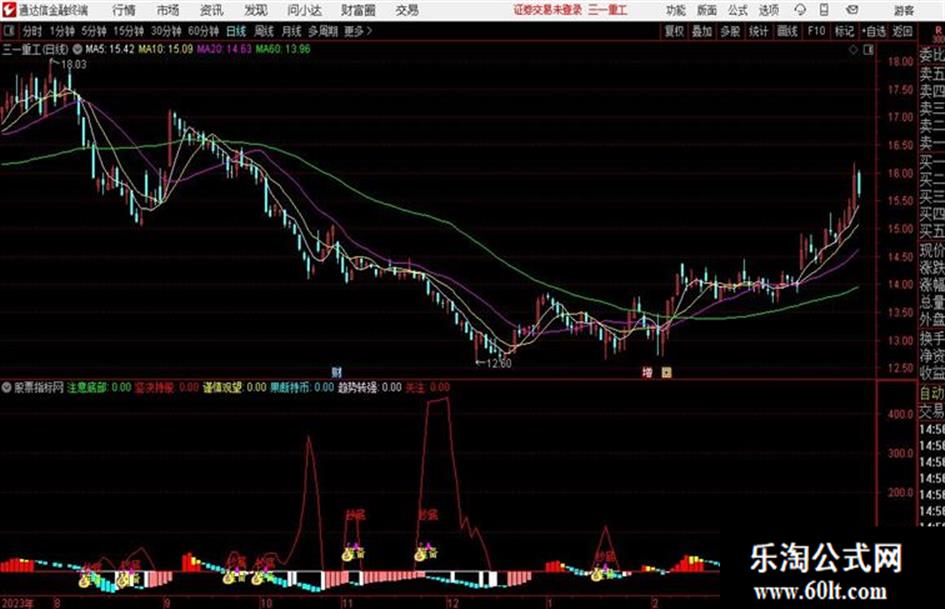Switch to 30分钟 period tab

(x=166, y=31)
